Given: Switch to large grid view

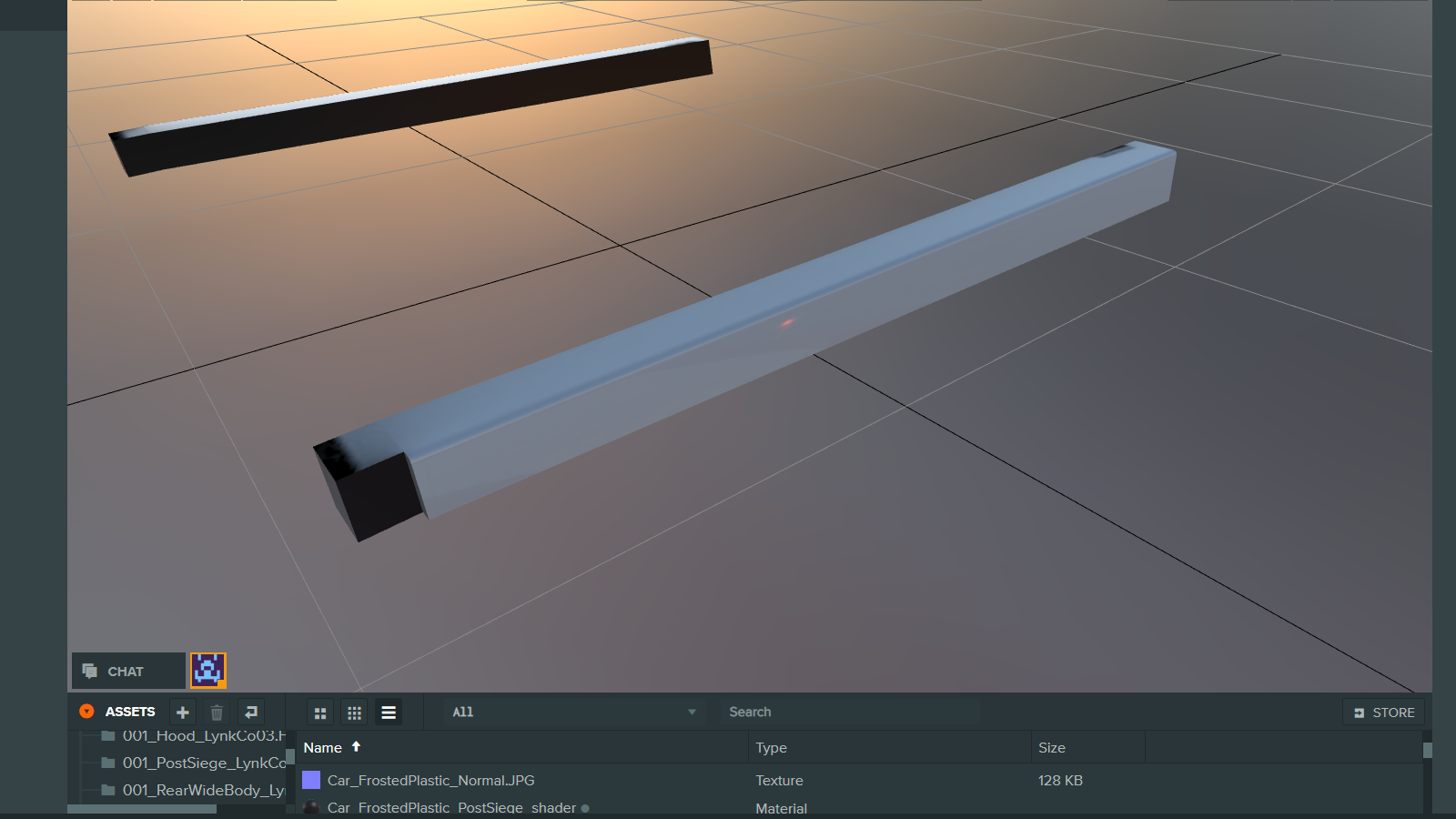Looking at the screenshot, I should pyautogui.click(x=320, y=713).
